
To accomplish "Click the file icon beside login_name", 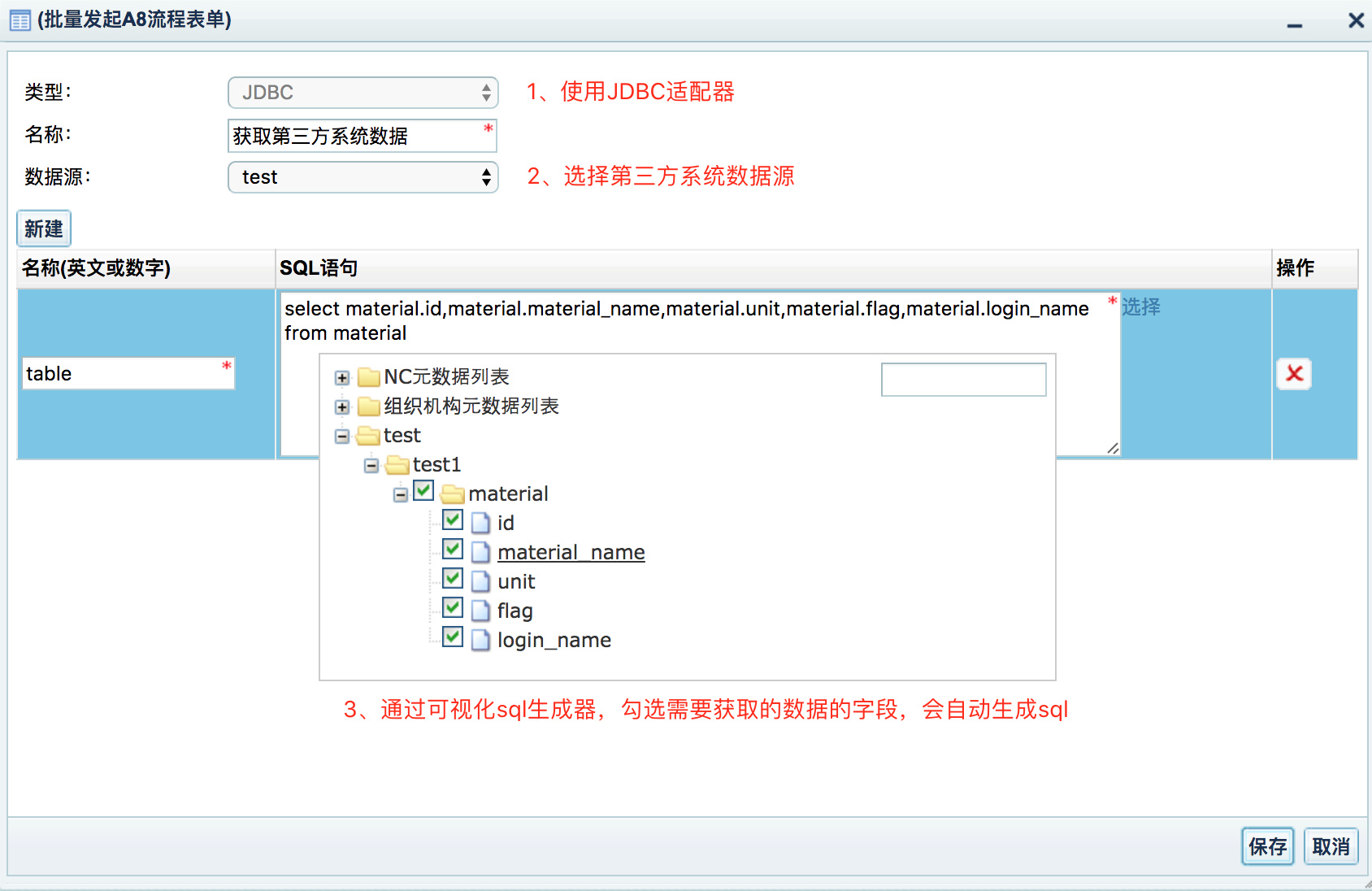I will [x=481, y=641].
